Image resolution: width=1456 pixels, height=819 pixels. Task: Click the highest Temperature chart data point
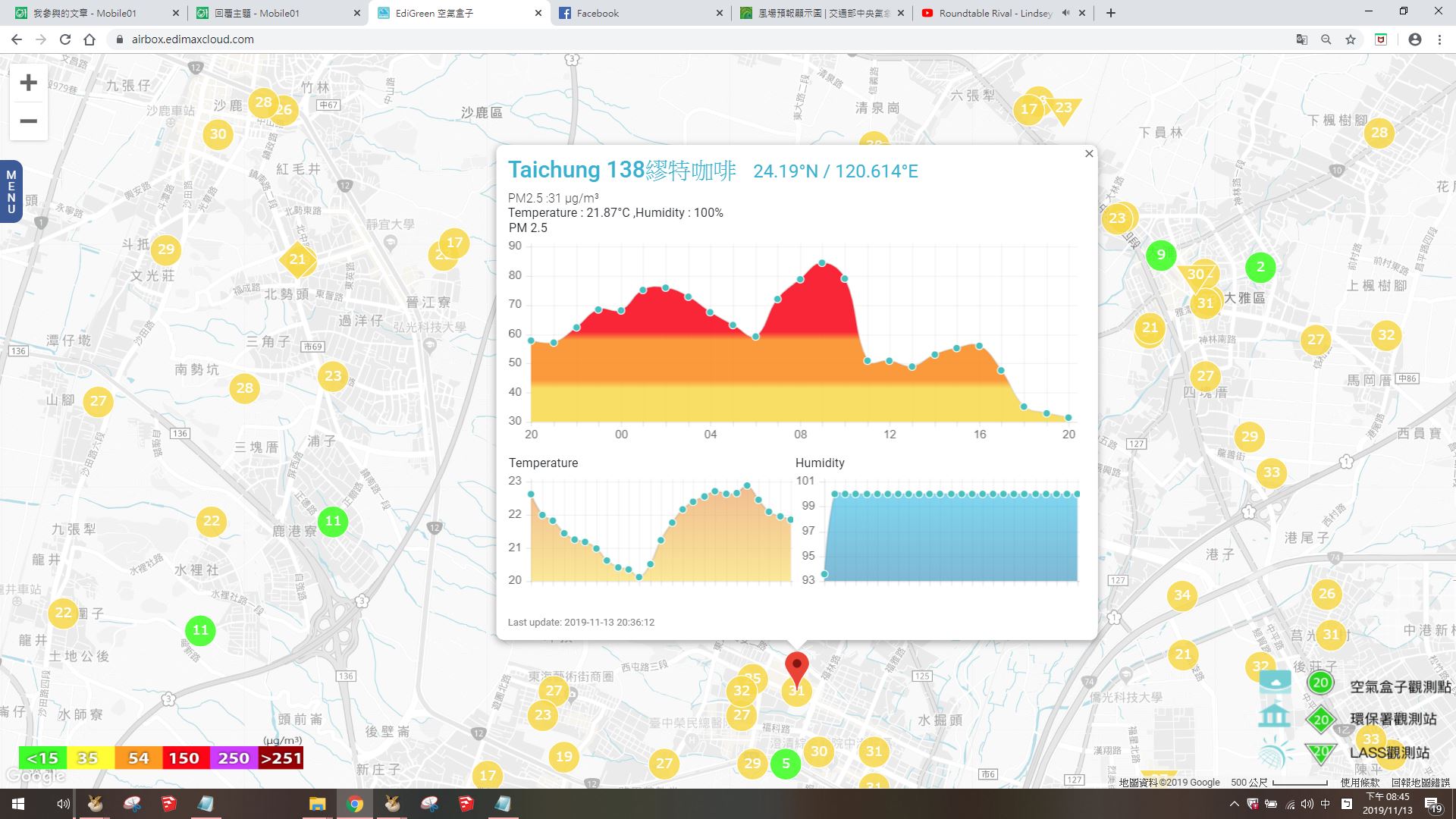[x=747, y=485]
